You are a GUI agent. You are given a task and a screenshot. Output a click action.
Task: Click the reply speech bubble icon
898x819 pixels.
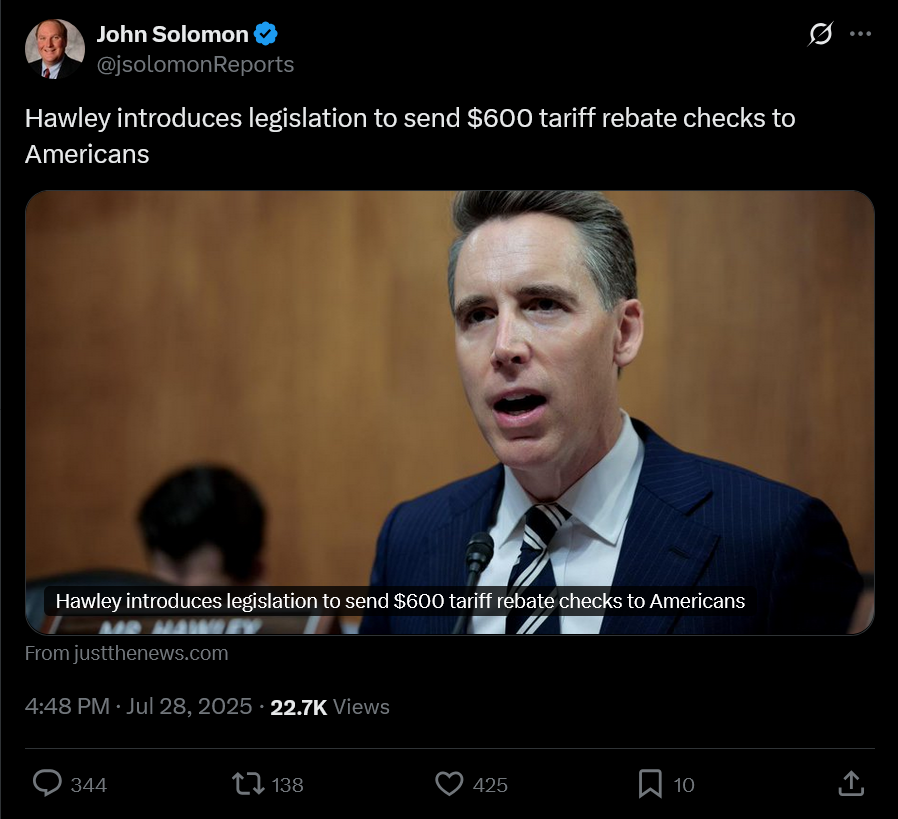[47, 783]
